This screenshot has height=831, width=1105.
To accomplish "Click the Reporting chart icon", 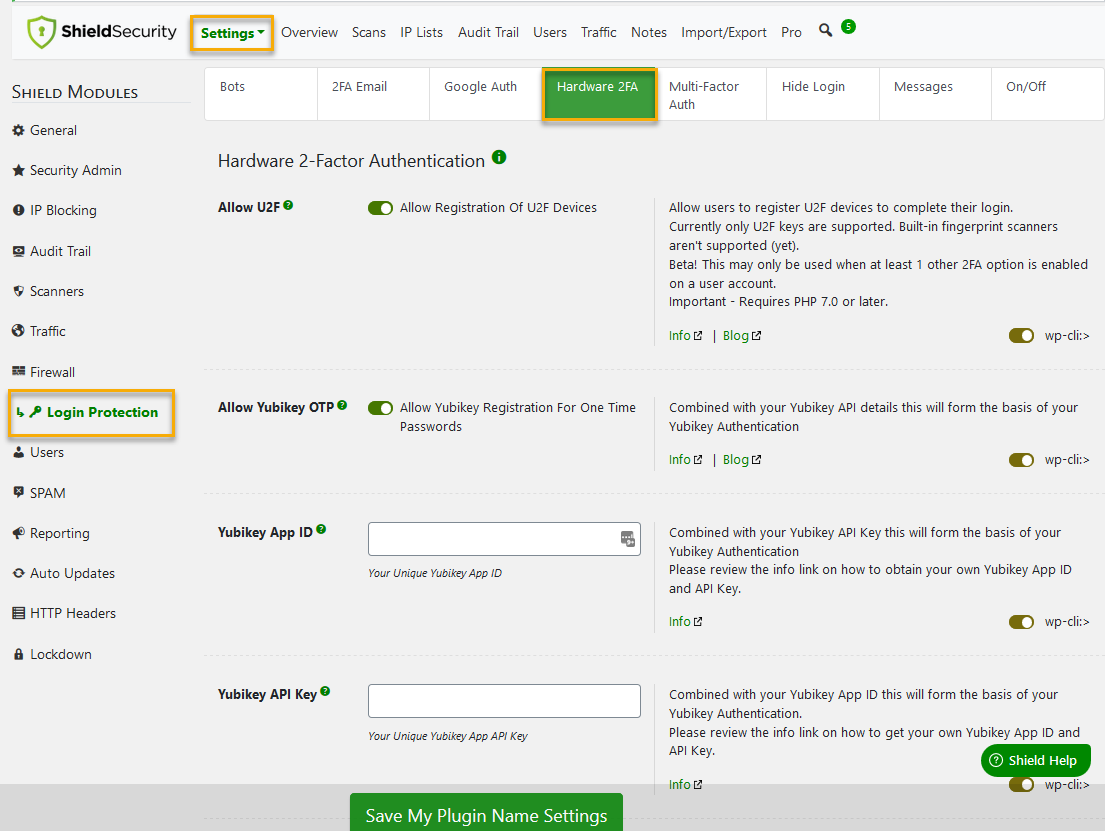I will tap(18, 534).
